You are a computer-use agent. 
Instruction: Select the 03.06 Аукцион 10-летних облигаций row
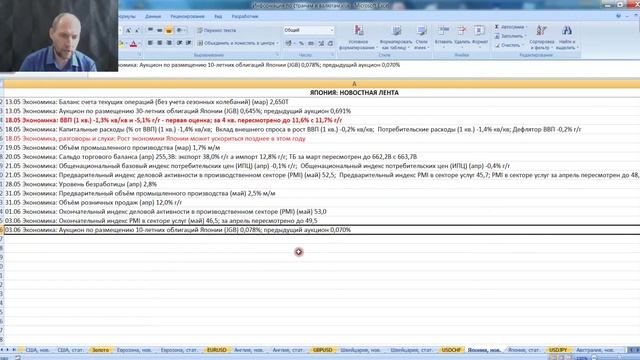pos(322,230)
